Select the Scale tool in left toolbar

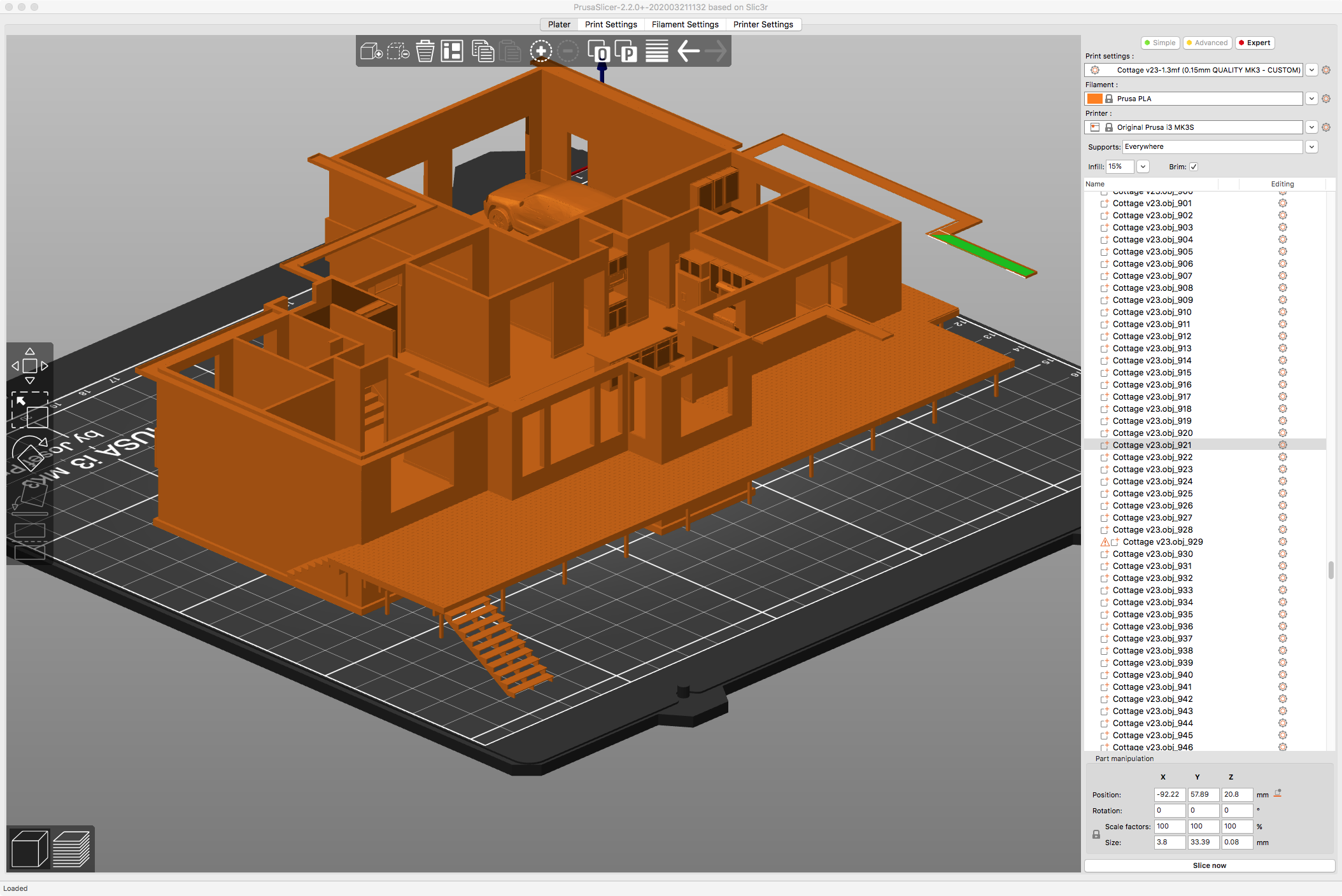pos(29,410)
